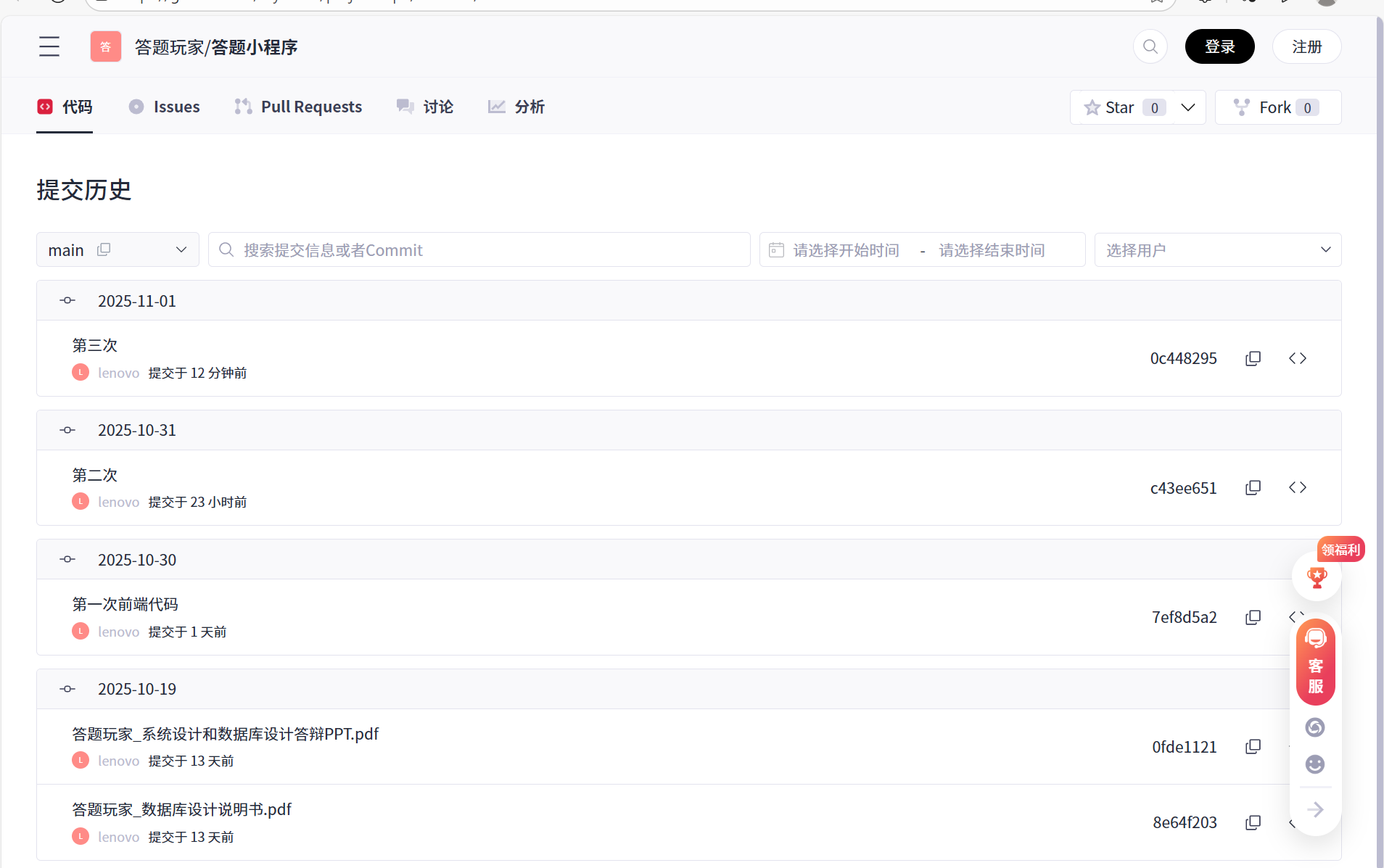Open the 分析 tab

click(516, 107)
